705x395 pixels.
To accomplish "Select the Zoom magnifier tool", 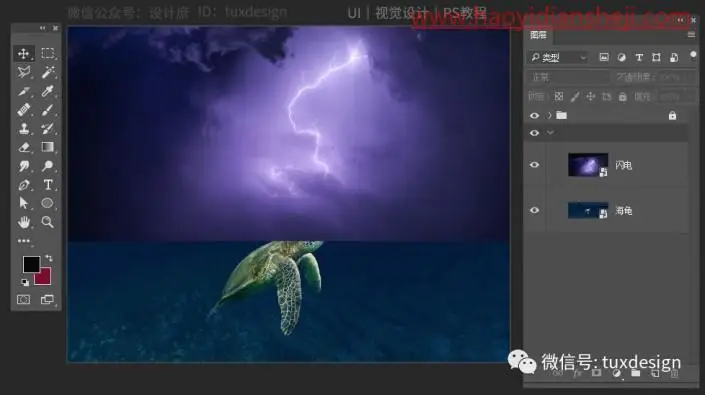I will point(47,222).
